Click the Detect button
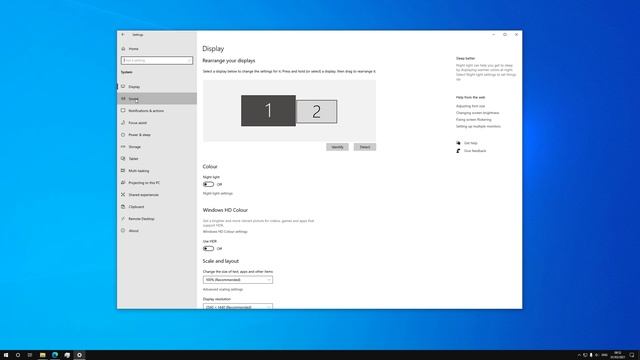 coord(365,147)
